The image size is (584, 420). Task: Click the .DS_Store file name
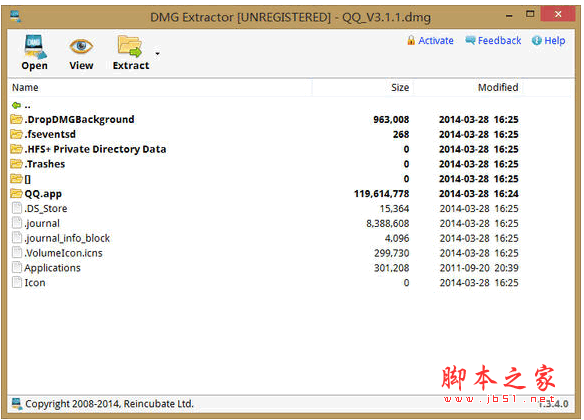(x=46, y=209)
